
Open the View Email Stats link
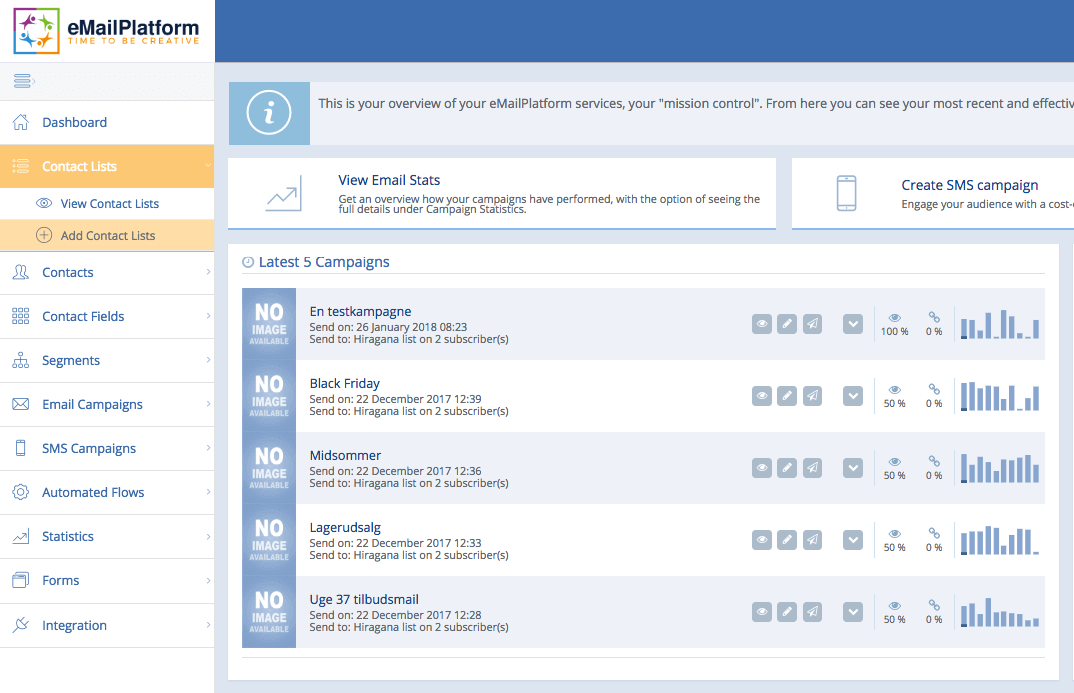click(389, 180)
